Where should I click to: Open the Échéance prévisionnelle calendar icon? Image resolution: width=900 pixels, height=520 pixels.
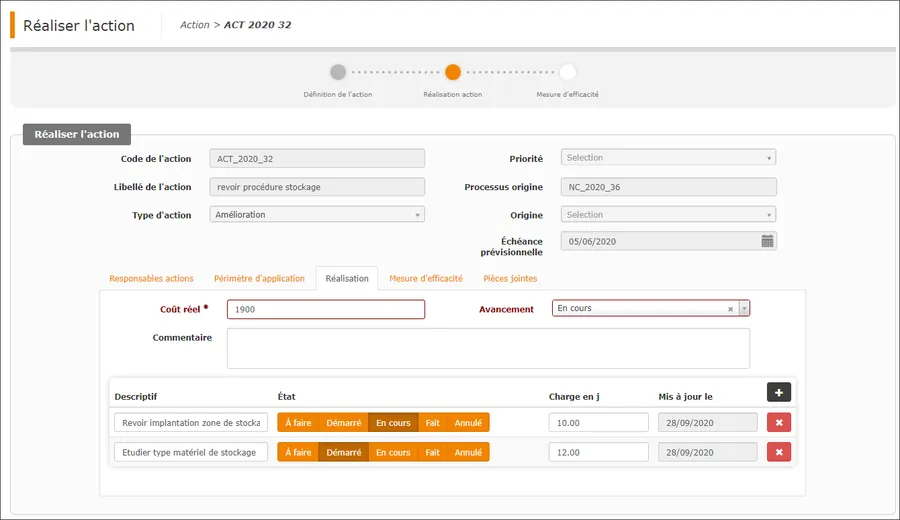point(767,241)
